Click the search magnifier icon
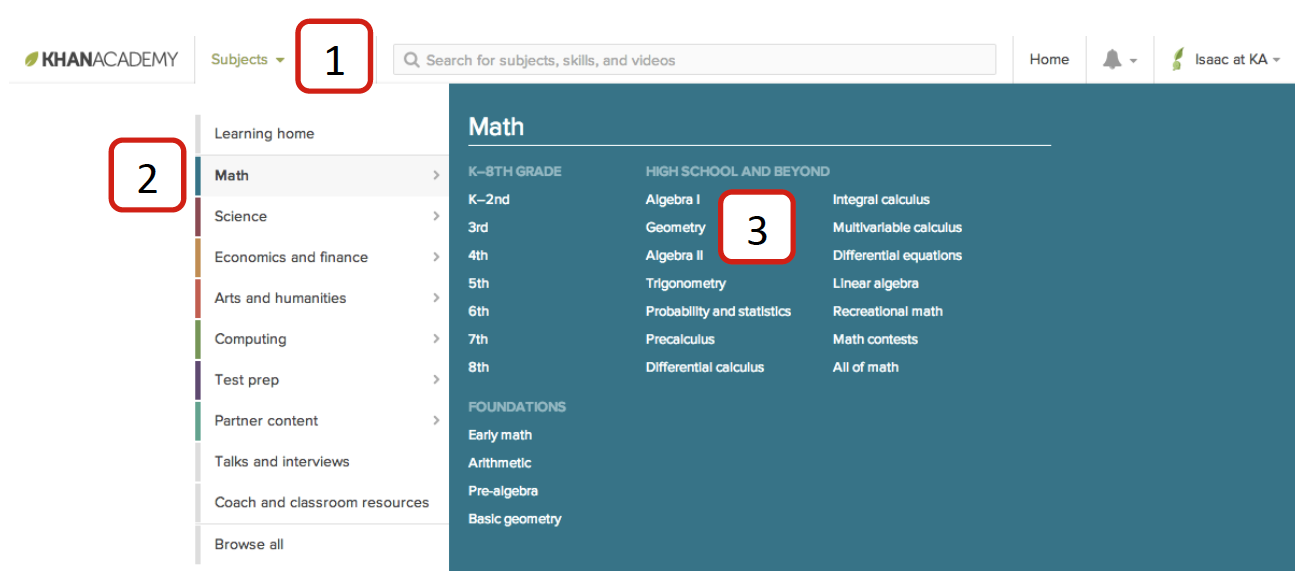Viewport: 1301px width, 576px height. point(411,60)
